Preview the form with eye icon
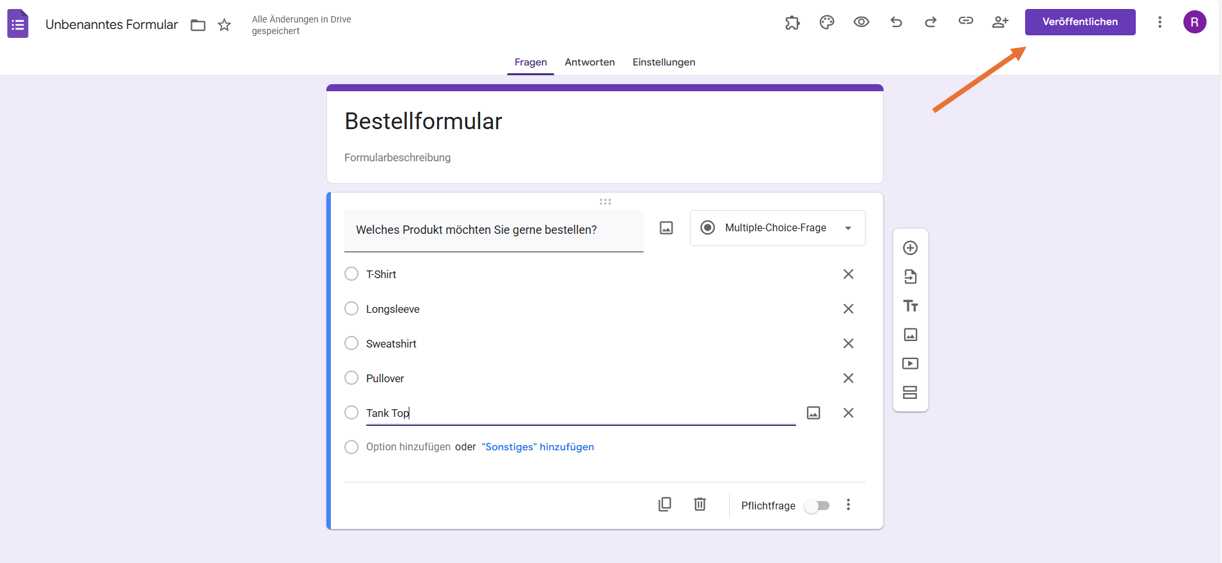The image size is (1222, 563). pyautogui.click(x=861, y=22)
